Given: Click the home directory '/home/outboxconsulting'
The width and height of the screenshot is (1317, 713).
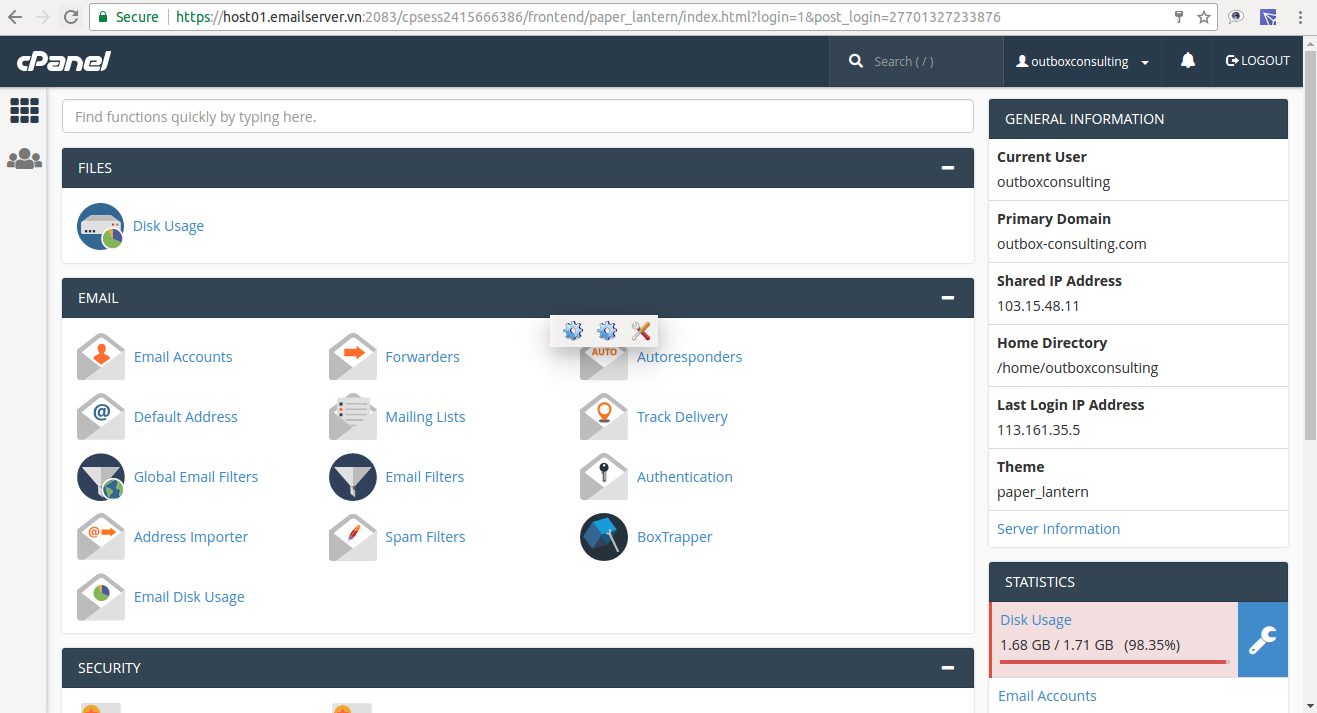Looking at the screenshot, I should pyautogui.click(x=1078, y=368).
